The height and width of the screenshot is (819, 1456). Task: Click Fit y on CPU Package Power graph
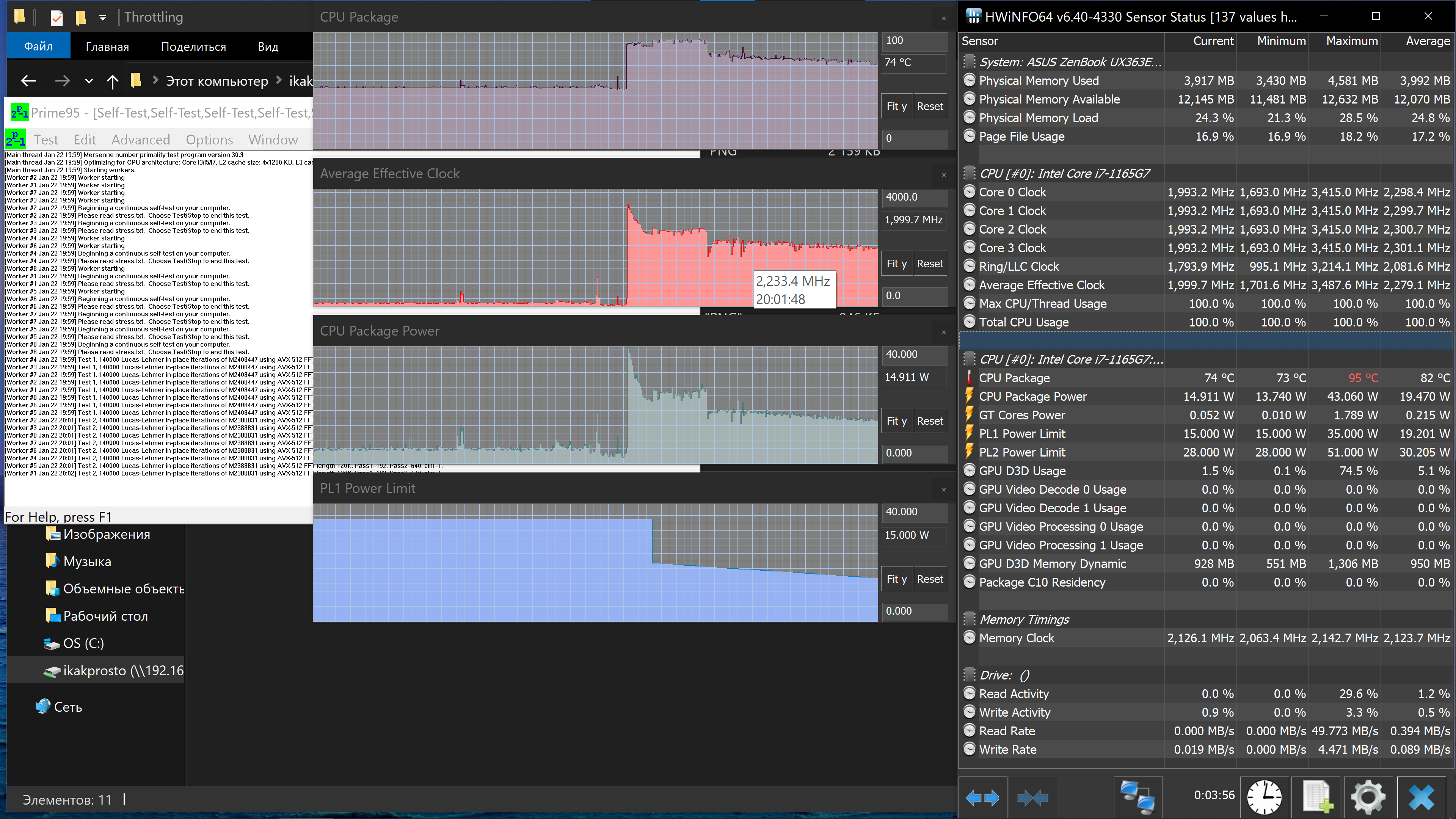pyautogui.click(x=896, y=420)
